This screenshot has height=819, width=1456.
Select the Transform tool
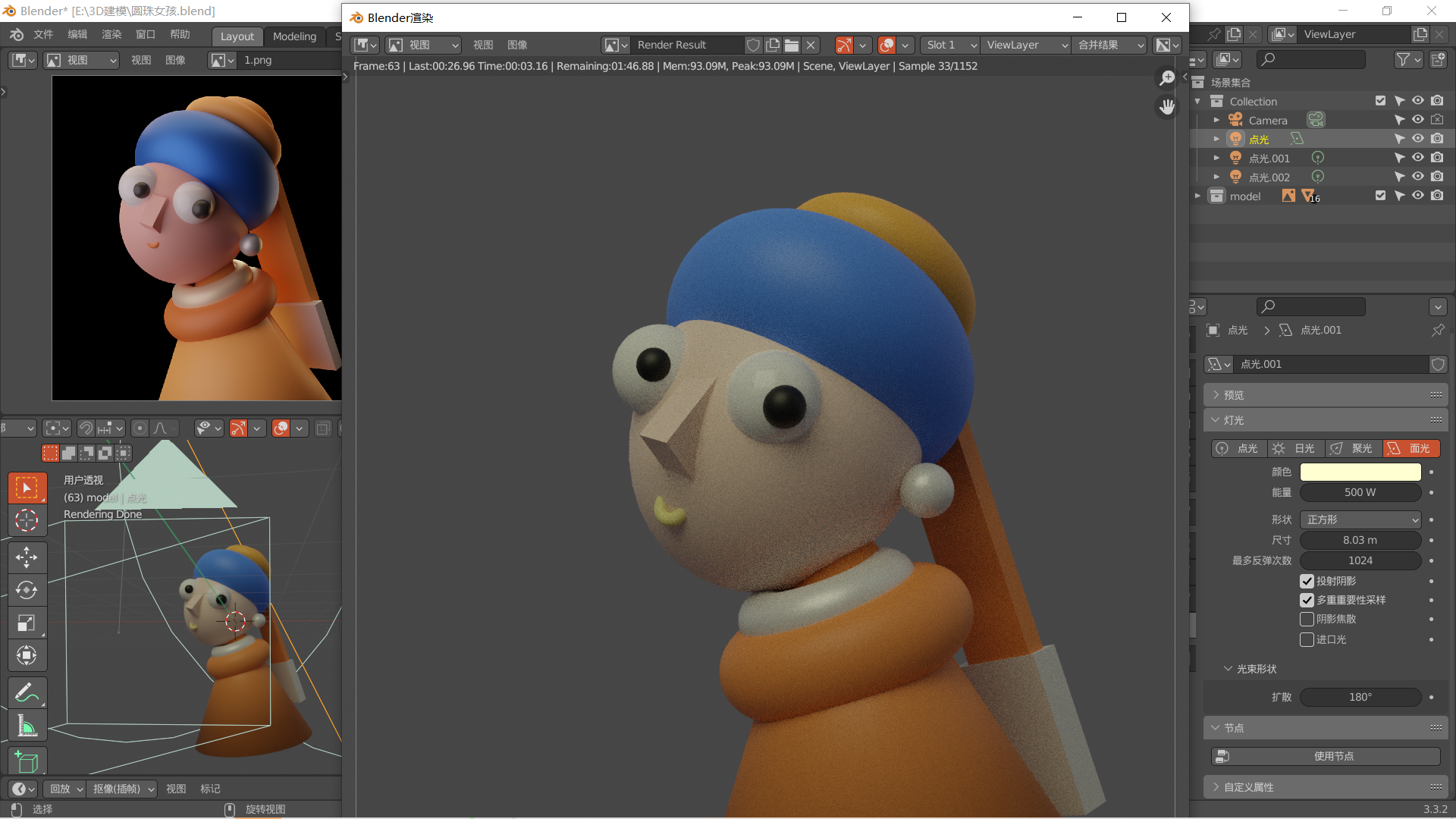[x=27, y=655]
